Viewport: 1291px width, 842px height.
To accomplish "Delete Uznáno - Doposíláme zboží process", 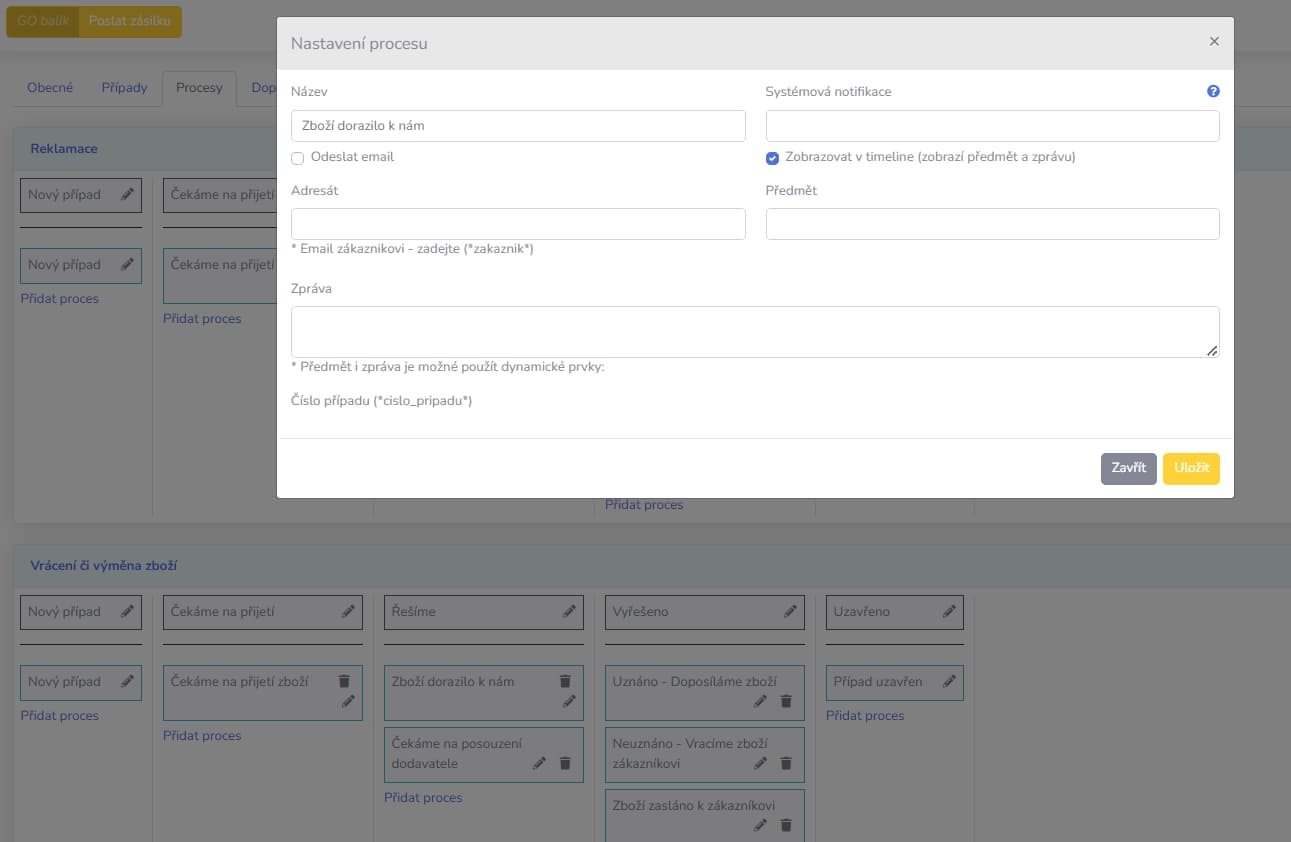I will click(786, 702).
